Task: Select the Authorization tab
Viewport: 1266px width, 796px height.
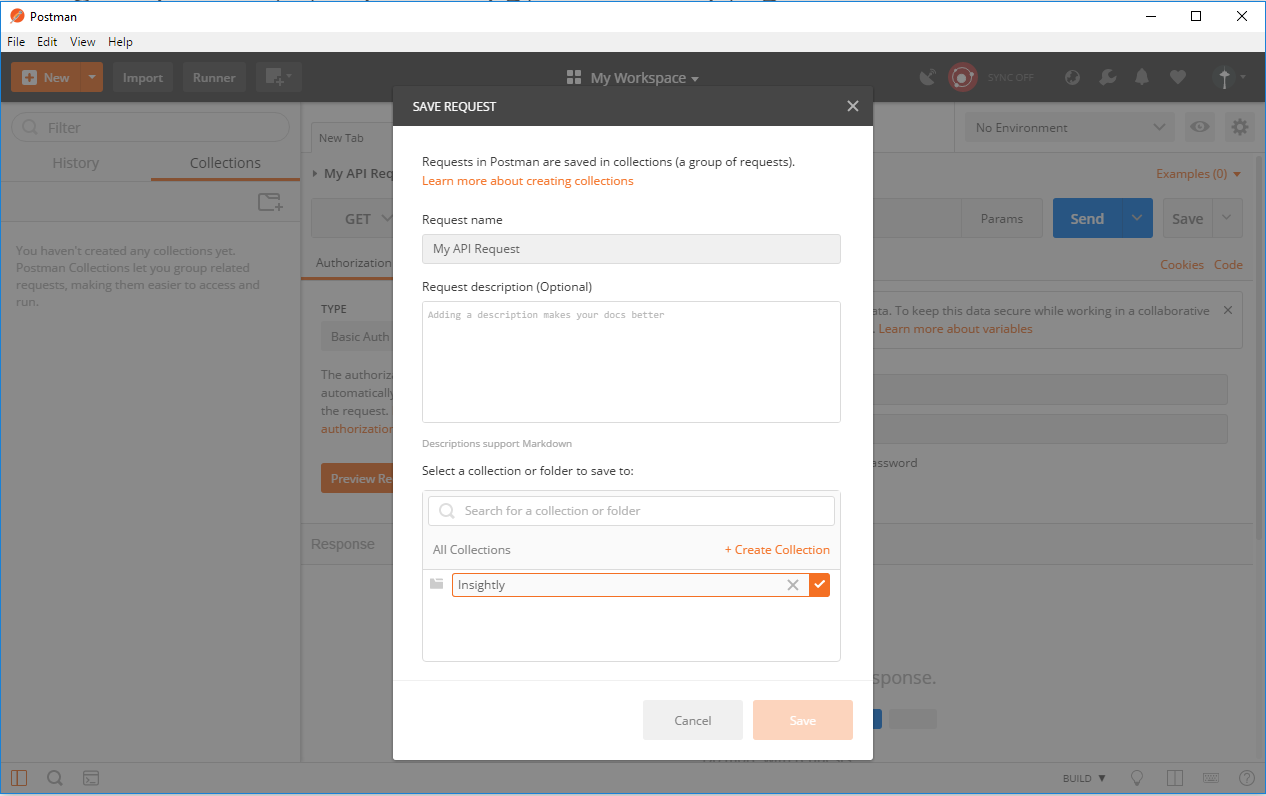Action: point(353,263)
